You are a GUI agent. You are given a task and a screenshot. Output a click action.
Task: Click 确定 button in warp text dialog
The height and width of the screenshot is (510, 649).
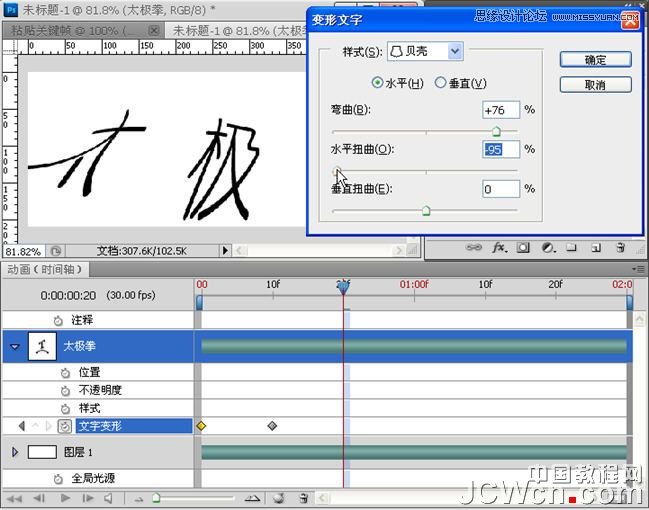tap(596, 60)
